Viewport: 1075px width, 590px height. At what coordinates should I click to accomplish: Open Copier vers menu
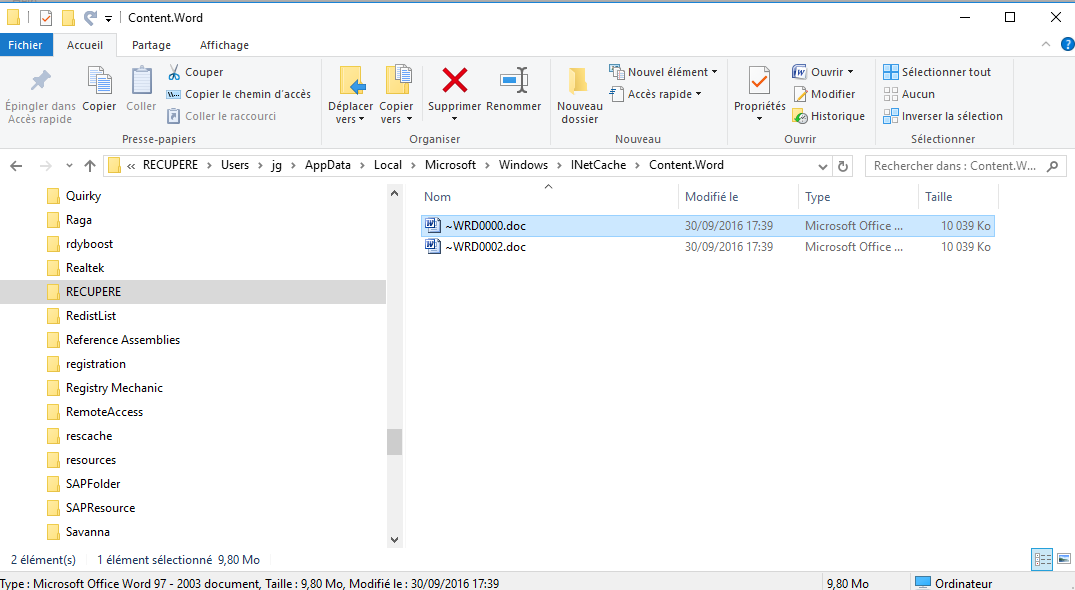pyautogui.click(x=396, y=95)
